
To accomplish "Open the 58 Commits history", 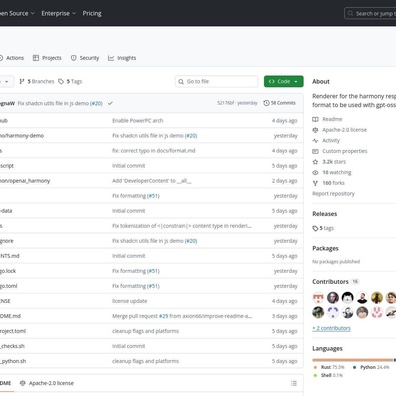I will pos(279,103).
